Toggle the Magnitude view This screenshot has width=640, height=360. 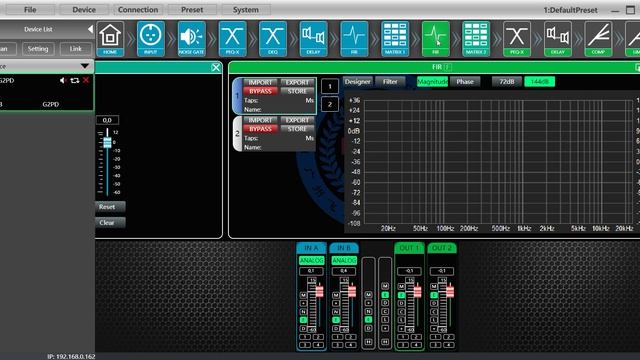[432, 82]
